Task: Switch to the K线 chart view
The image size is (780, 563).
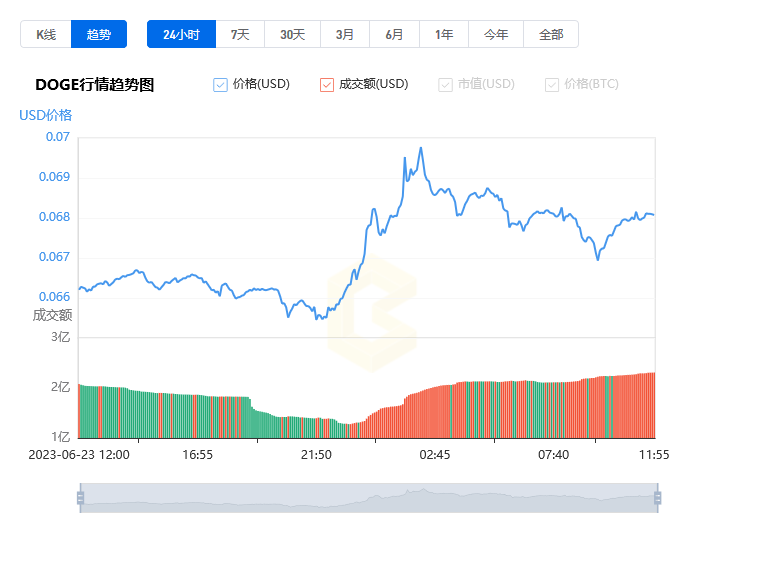Action: pos(46,34)
